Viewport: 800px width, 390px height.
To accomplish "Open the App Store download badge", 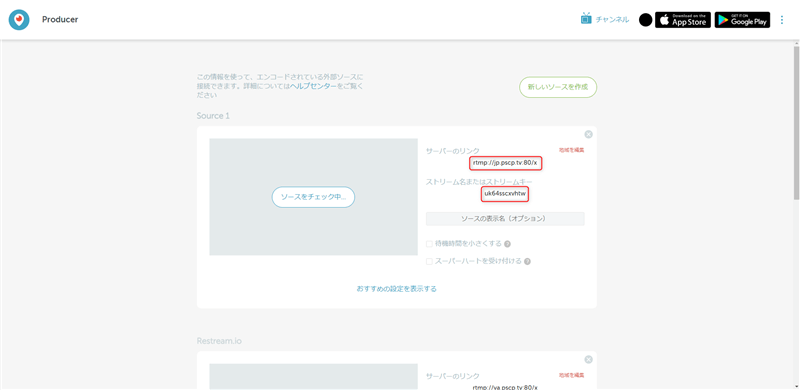I will [683, 20].
